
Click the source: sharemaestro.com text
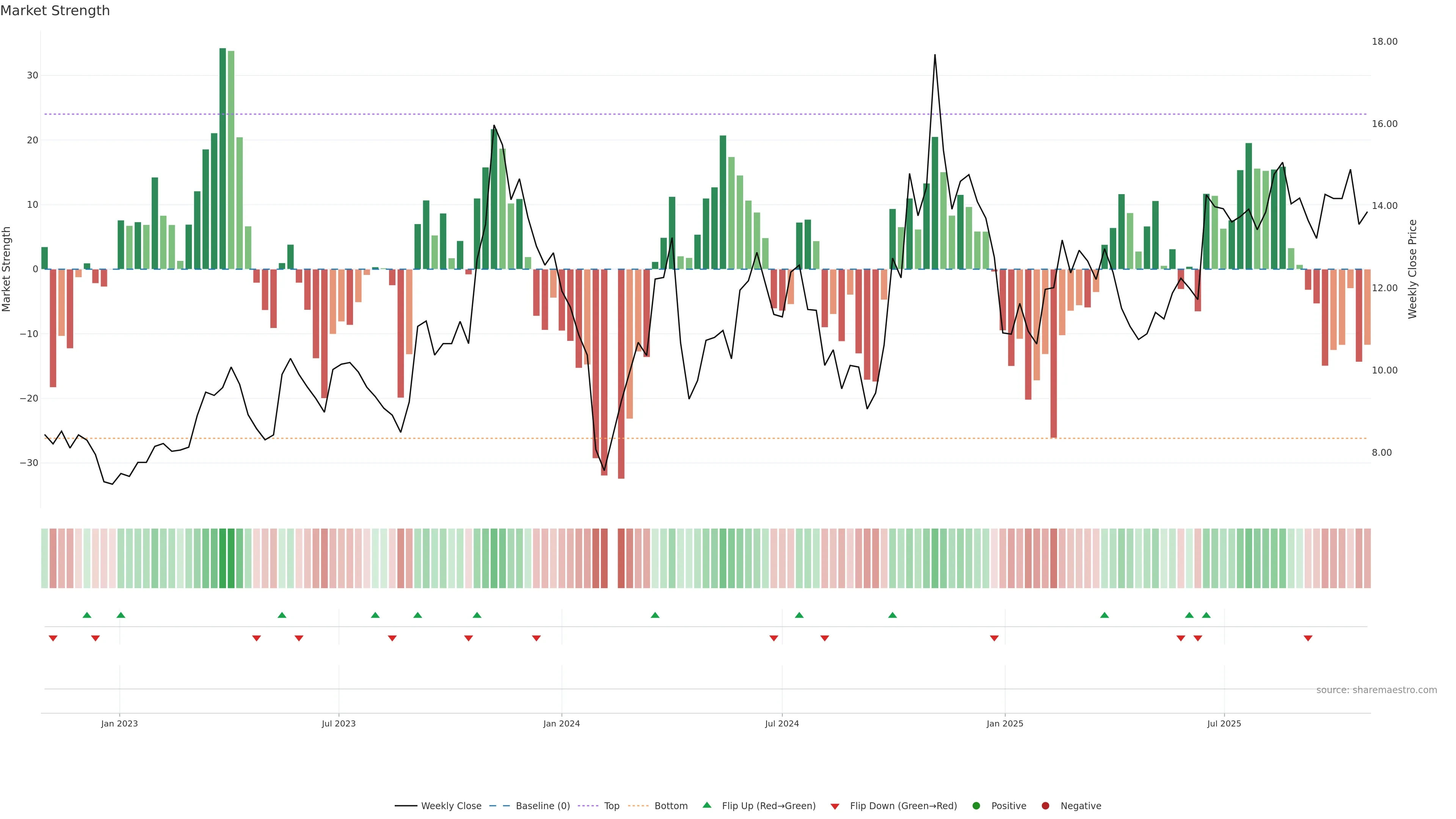point(1376,690)
